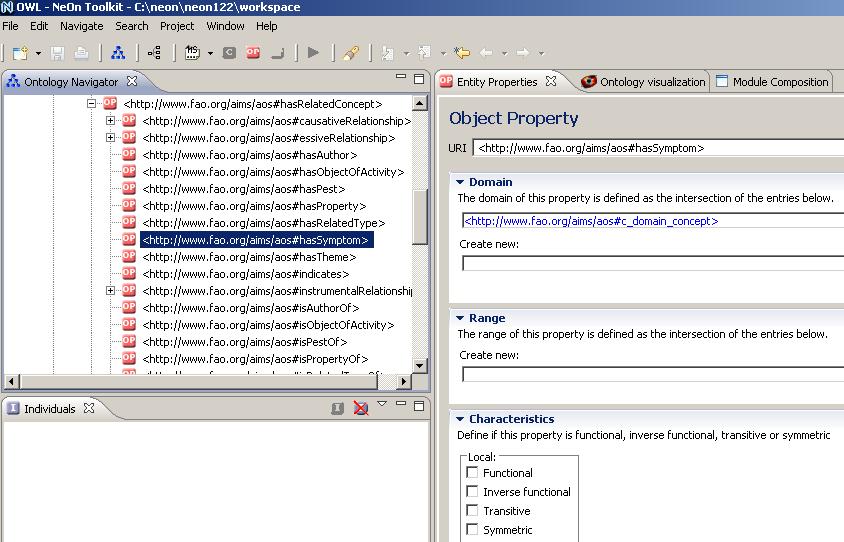The image size is (844, 542).
Task: Select the isPestOf property in tree
Action: [x=244, y=342]
